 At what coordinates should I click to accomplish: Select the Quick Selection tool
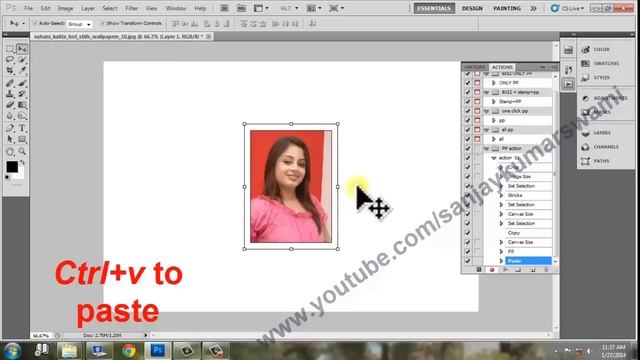[x=22, y=60]
